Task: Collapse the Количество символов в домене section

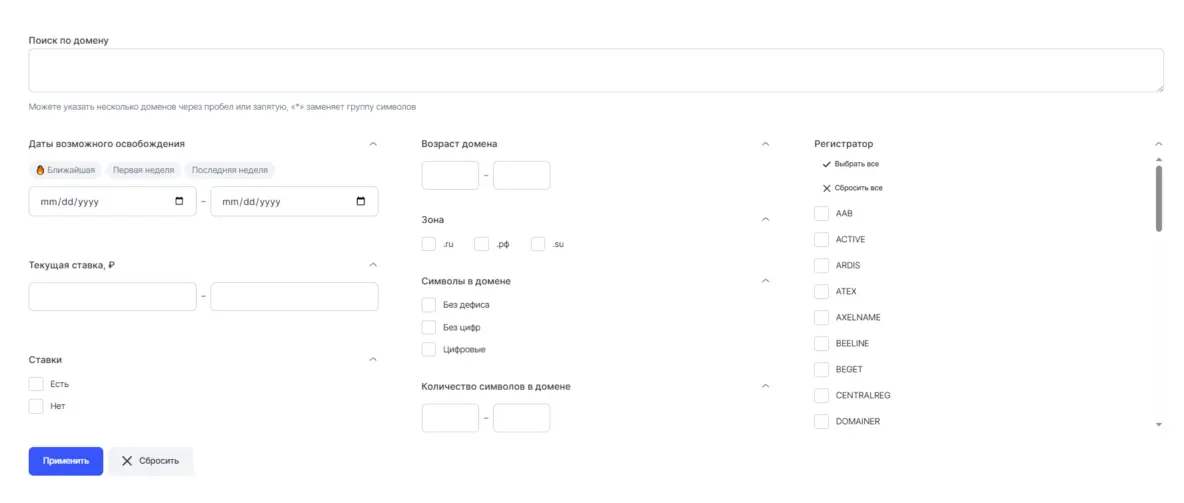Action: click(x=765, y=386)
